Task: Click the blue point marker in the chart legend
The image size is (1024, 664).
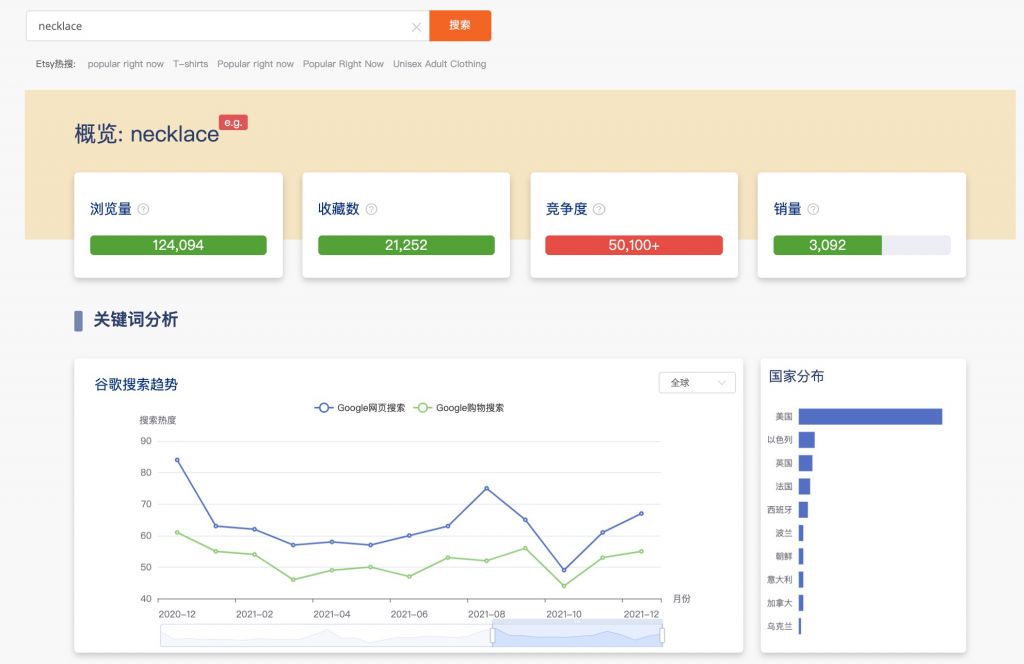Action: click(325, 407)
